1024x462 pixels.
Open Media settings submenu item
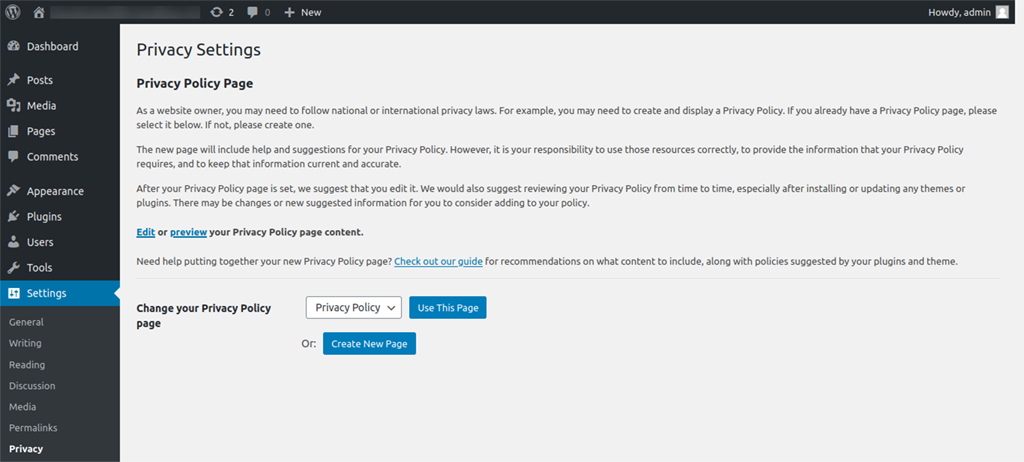(x=22, y=406)
